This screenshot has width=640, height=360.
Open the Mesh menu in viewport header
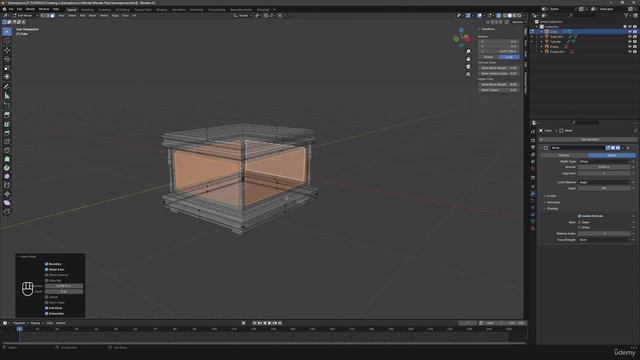point(92,16)
